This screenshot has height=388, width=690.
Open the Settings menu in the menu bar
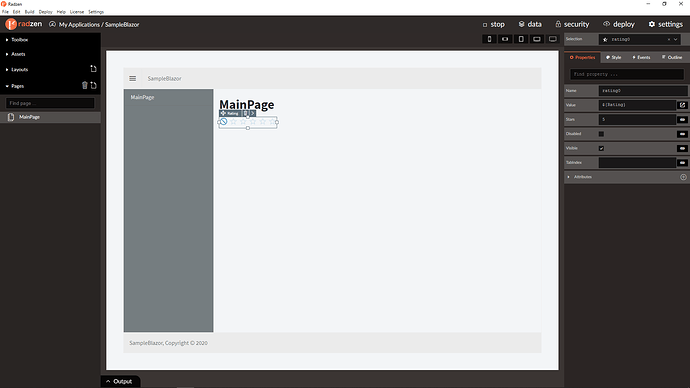96,12
